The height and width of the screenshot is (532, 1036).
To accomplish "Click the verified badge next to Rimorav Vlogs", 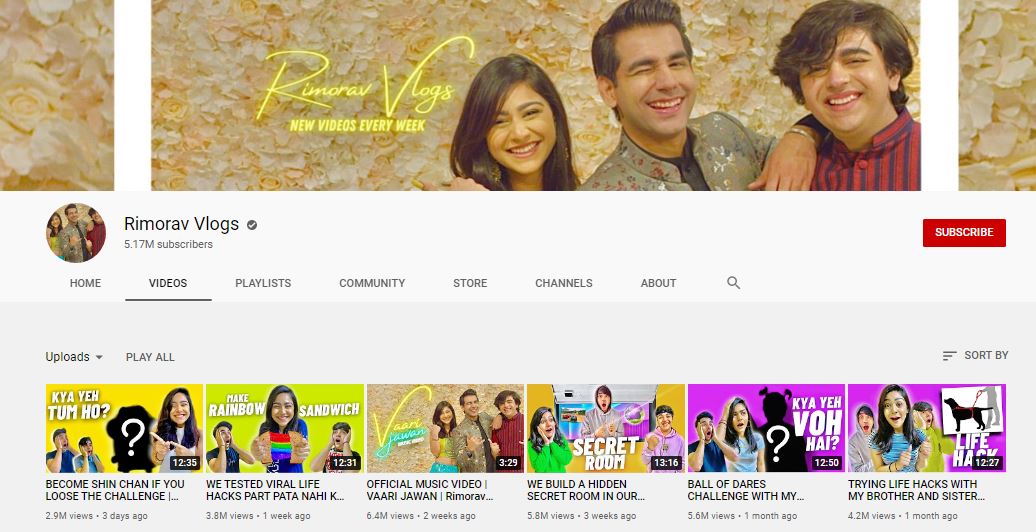I will tap(252, 225).
